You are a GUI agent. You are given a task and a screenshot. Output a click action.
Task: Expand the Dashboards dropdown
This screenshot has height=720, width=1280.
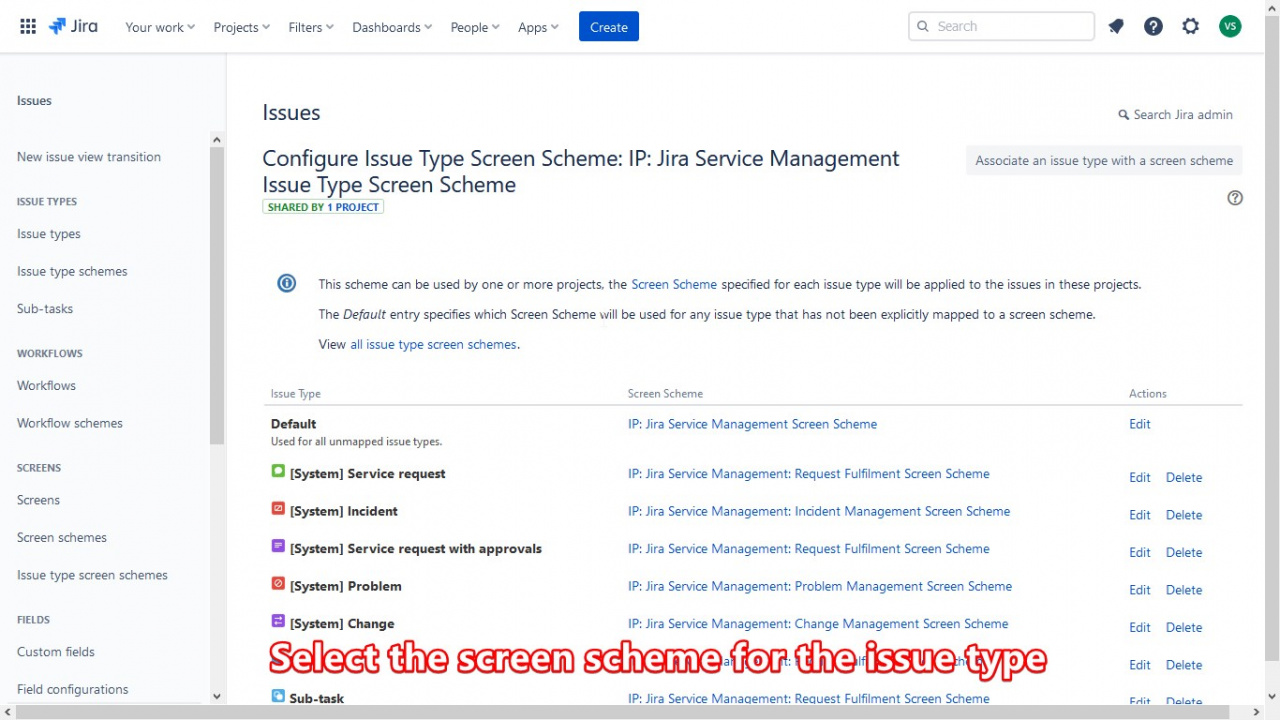click(x=392, y=27)
